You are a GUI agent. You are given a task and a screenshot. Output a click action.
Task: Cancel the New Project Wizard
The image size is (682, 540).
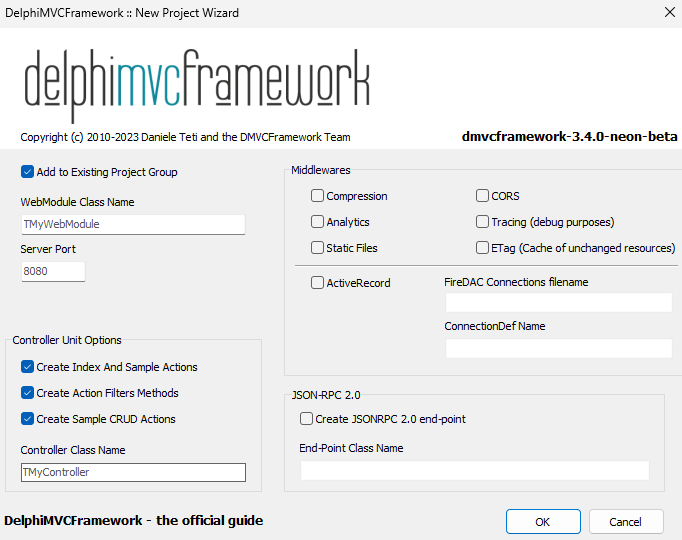tap(626, 521)
